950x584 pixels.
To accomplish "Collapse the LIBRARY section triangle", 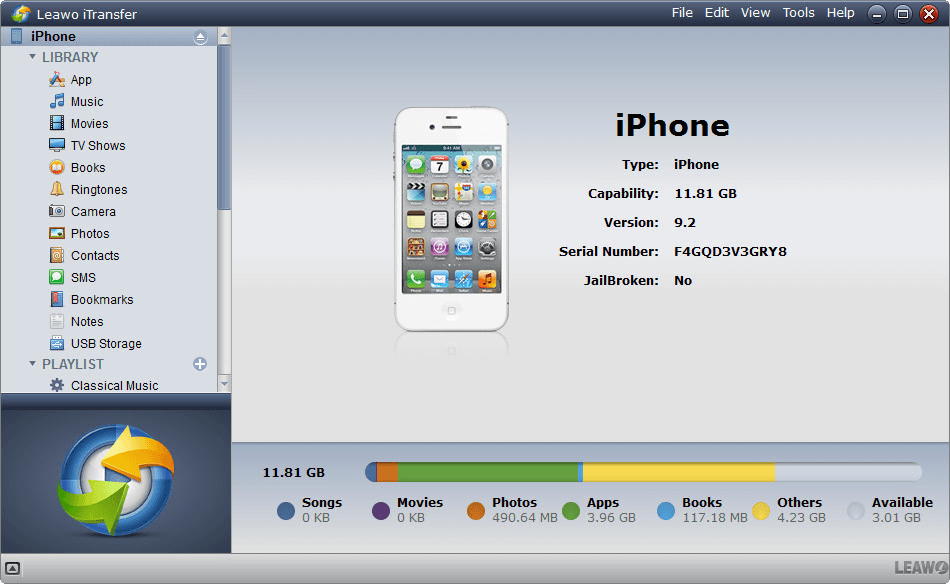I will point(33,56).
